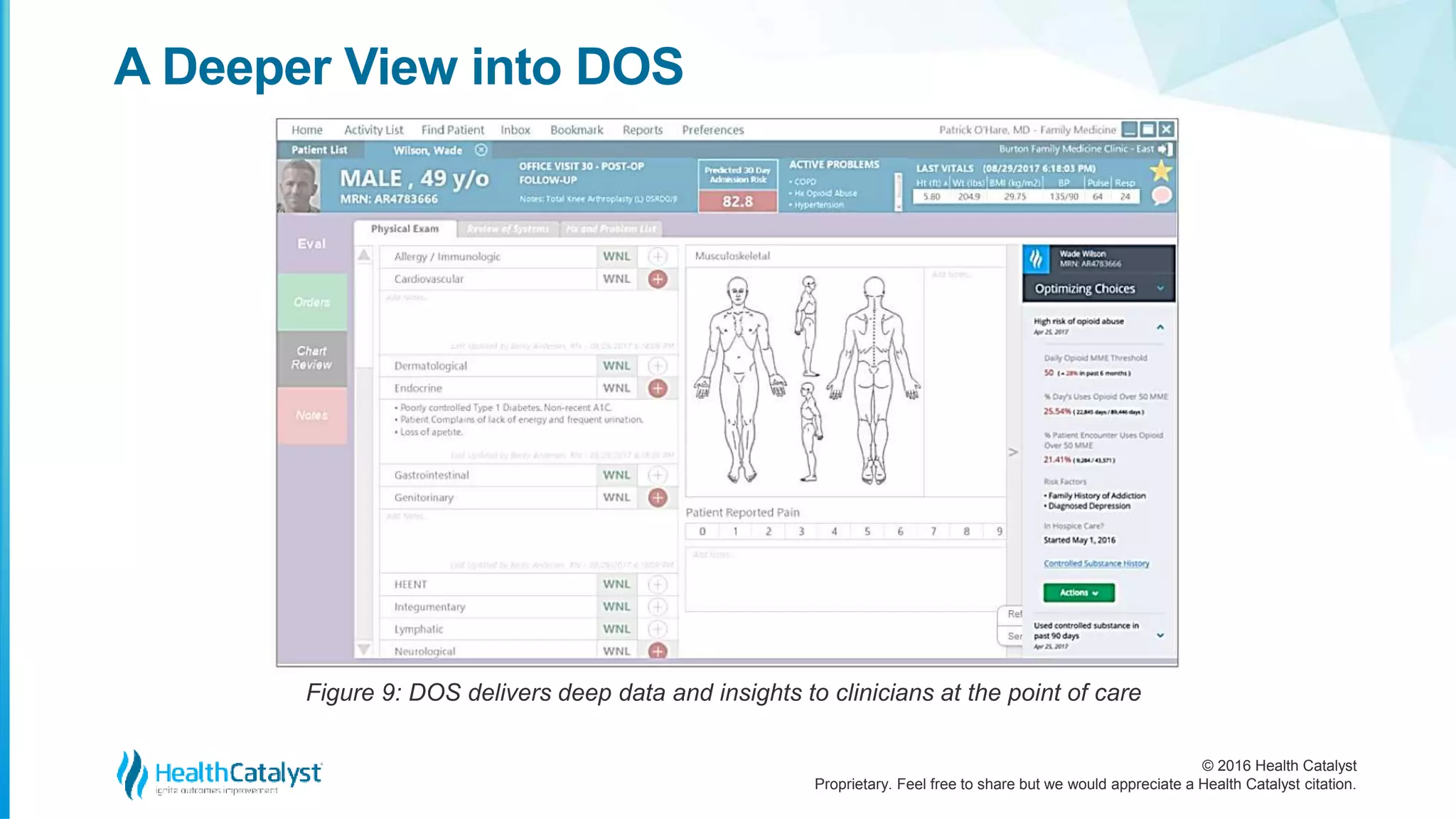Open the Orders sidebar section
Screen dimensions: 1456x819
click(x=312, y=302)
